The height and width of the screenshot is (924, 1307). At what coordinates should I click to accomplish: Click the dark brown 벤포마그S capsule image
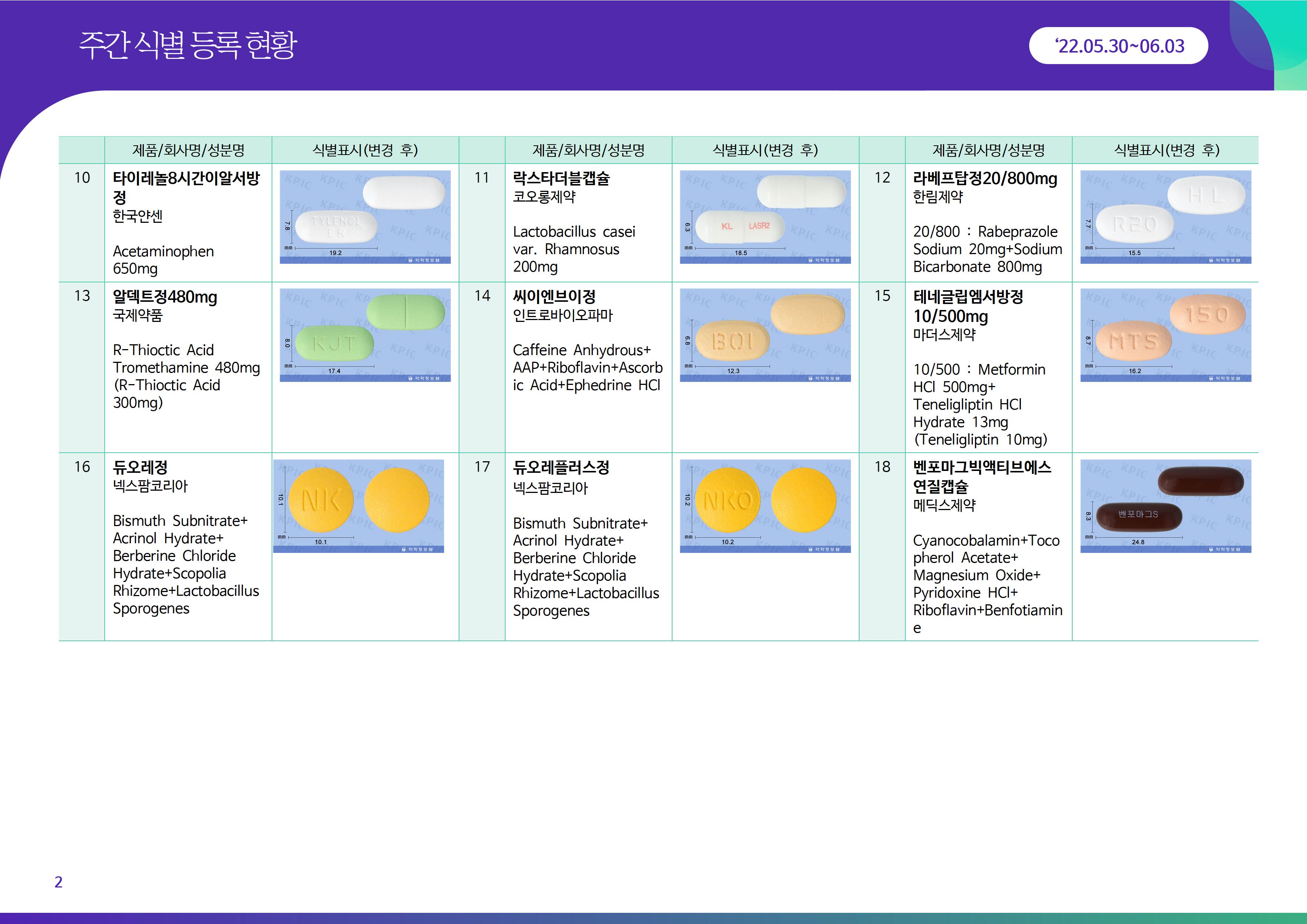pos(1165,506)
